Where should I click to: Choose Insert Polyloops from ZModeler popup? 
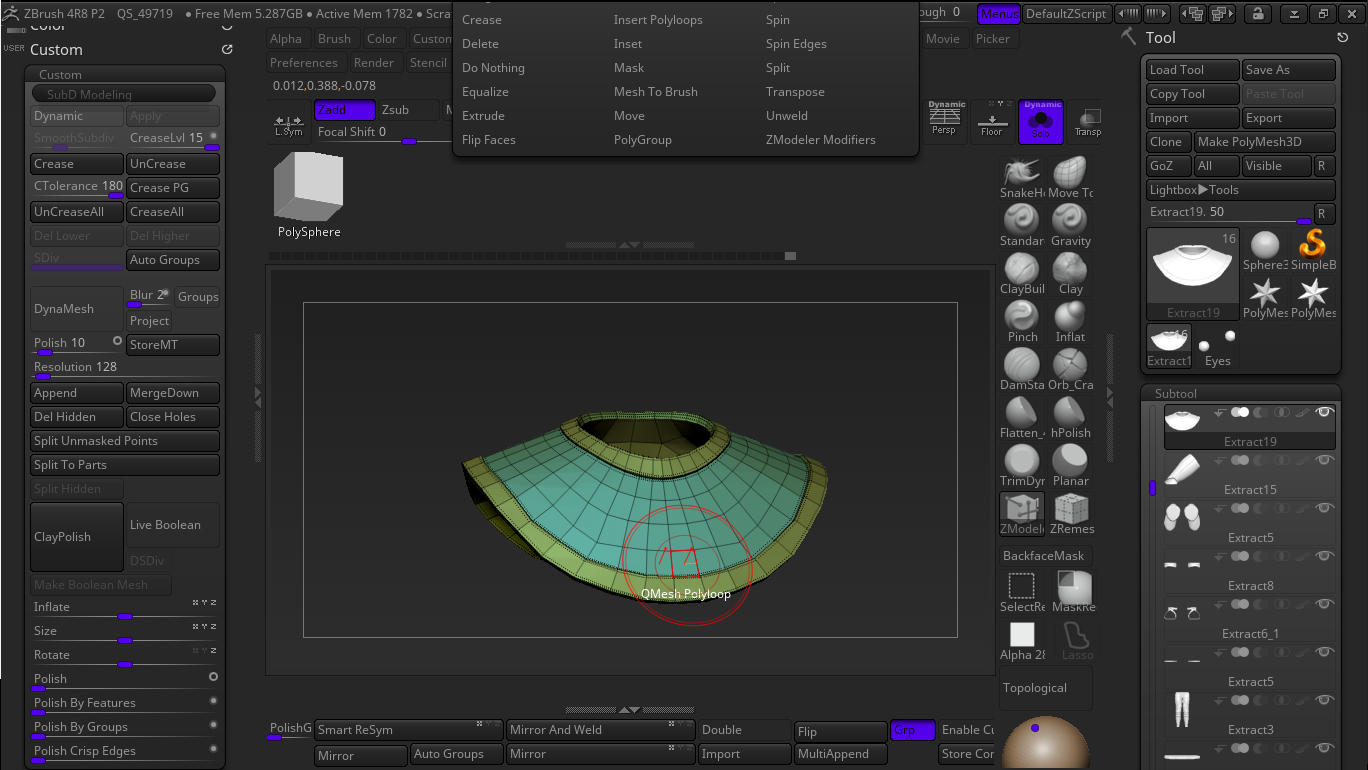[x=658, y=20]
